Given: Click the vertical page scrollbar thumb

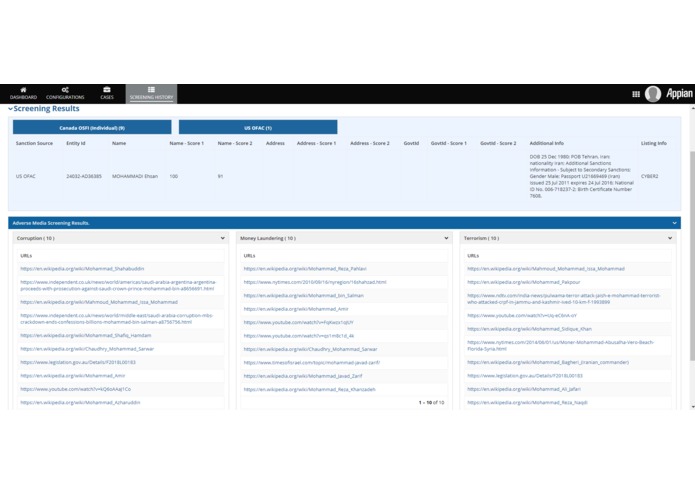Looking at the screenshot, I should [692, 256].
